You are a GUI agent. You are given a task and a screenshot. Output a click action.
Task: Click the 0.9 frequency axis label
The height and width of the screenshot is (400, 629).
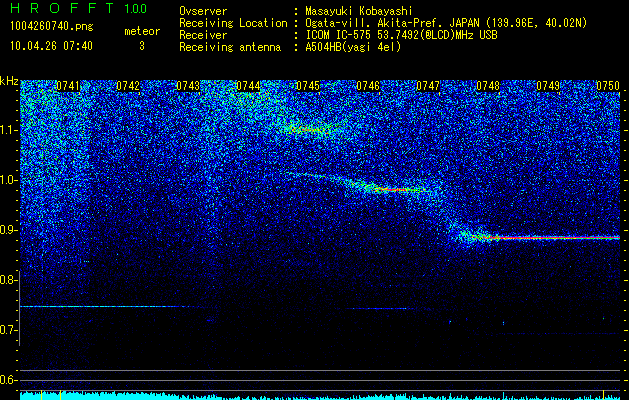coord(9,230)
